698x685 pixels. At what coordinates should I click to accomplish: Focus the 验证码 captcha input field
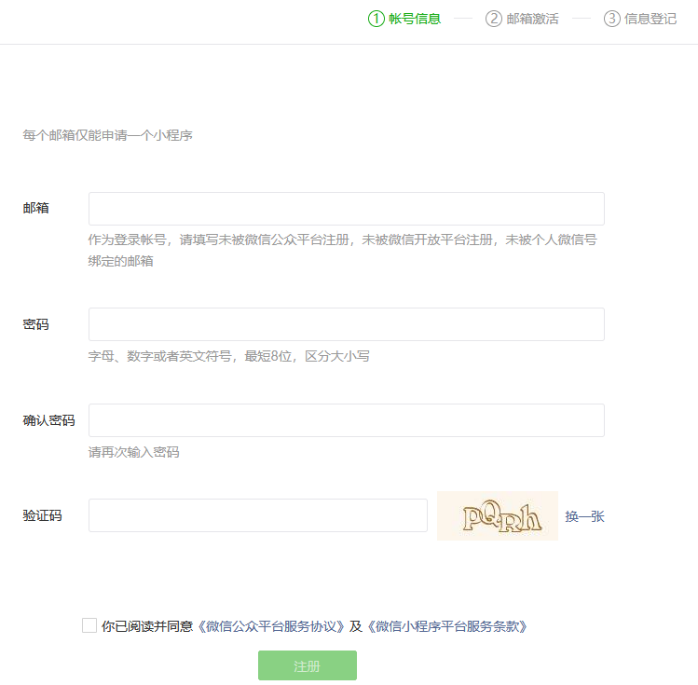click(258, 515)
